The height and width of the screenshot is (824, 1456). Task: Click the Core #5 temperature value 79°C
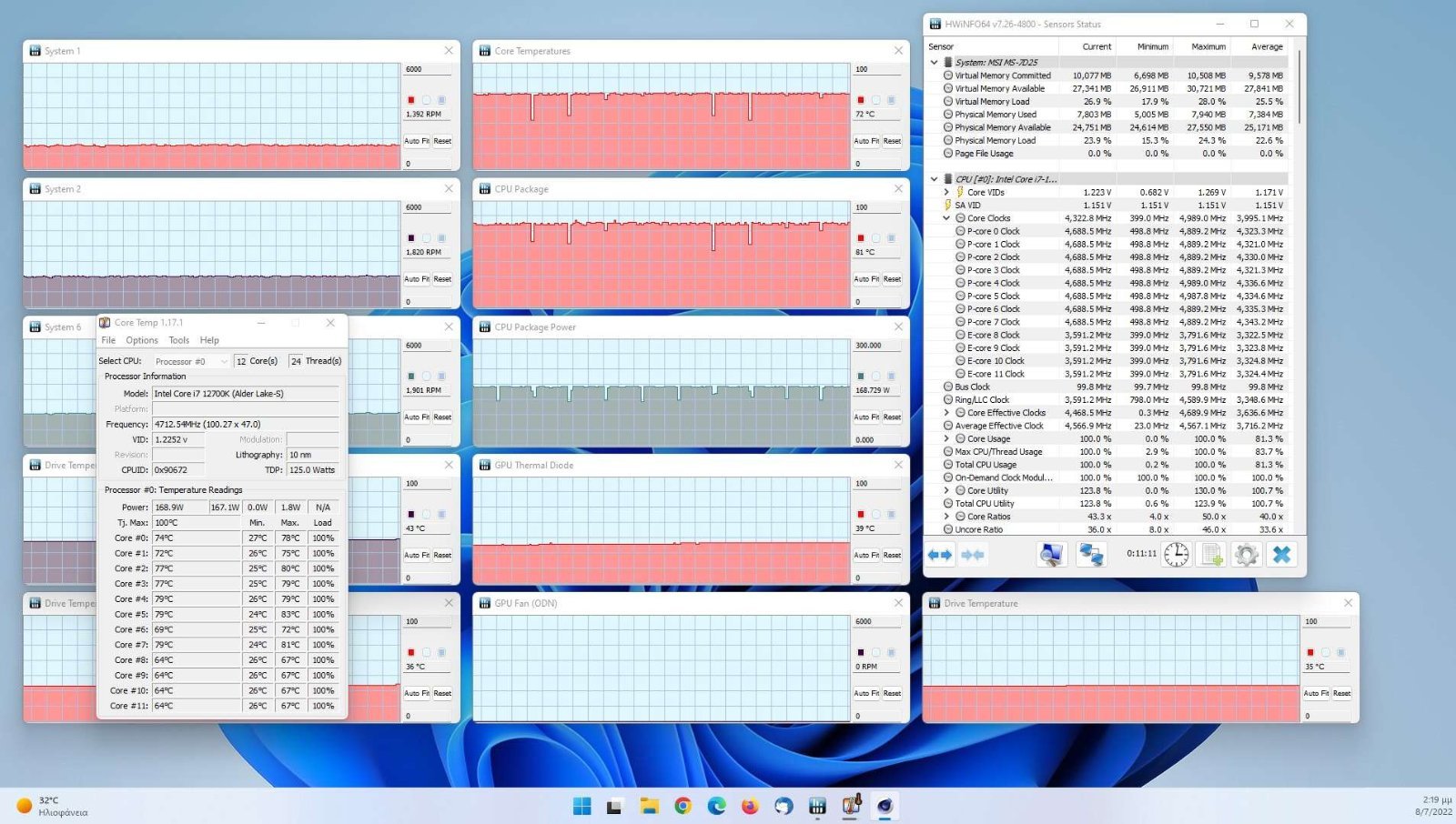click(x=197, y=614)
